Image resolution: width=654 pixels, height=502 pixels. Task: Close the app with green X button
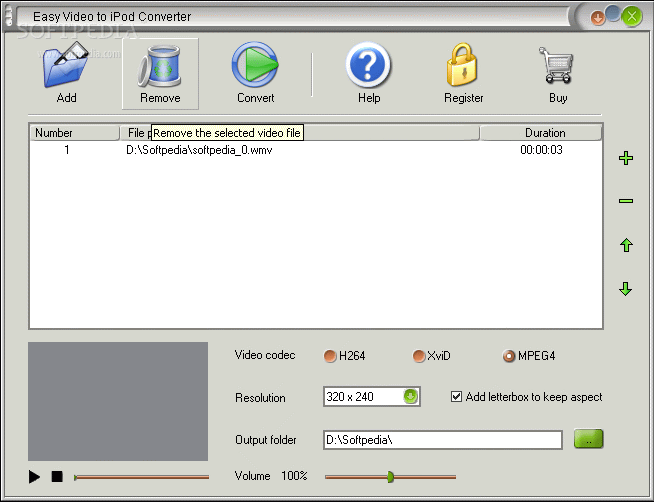click(632, 17)
